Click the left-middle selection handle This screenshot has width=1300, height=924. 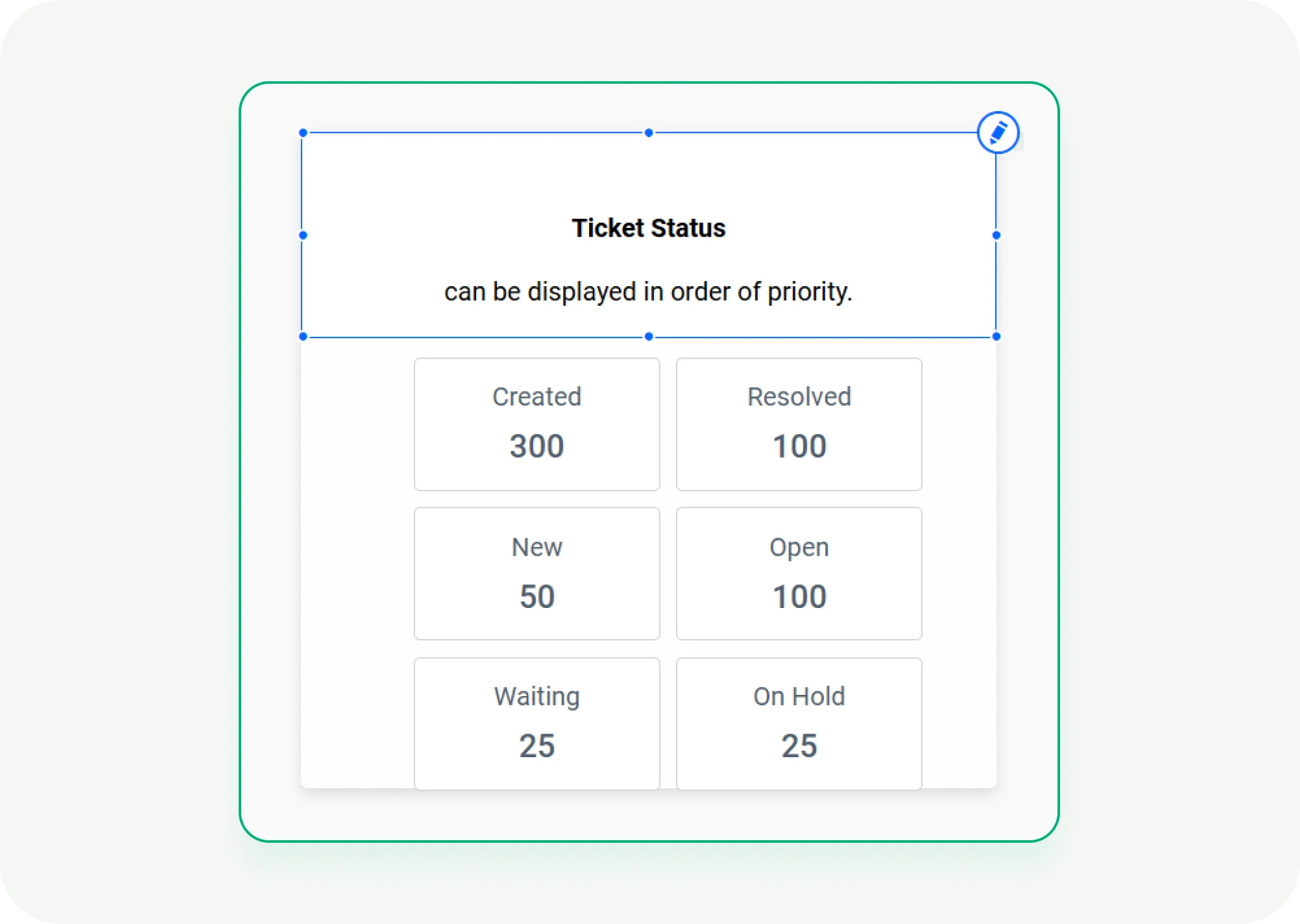pyautogui.click(x=303, y=235)
